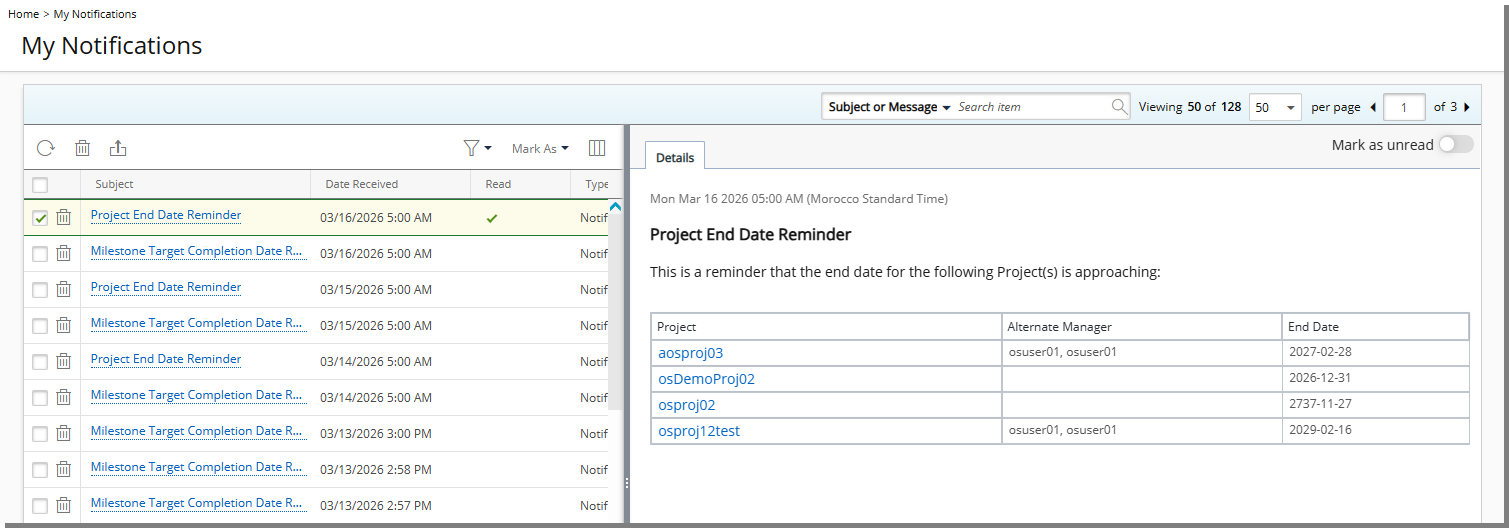The width and height of the screenshot is (1509, 528).
Task: Toggle the Mark as unread switch
Action: tap(1455, 145)
